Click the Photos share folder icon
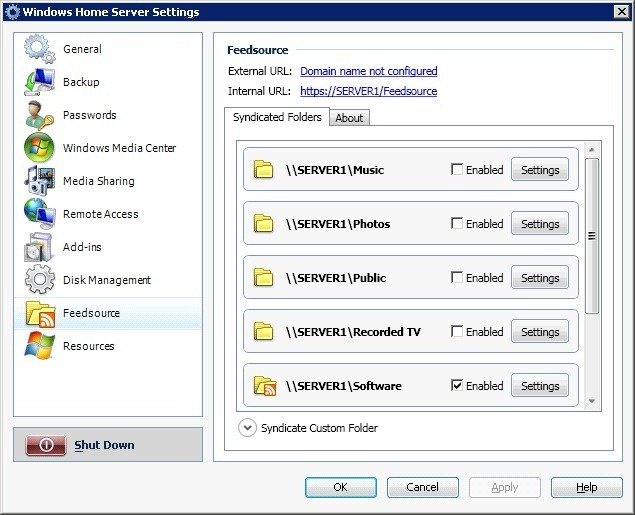 point(263,223)
